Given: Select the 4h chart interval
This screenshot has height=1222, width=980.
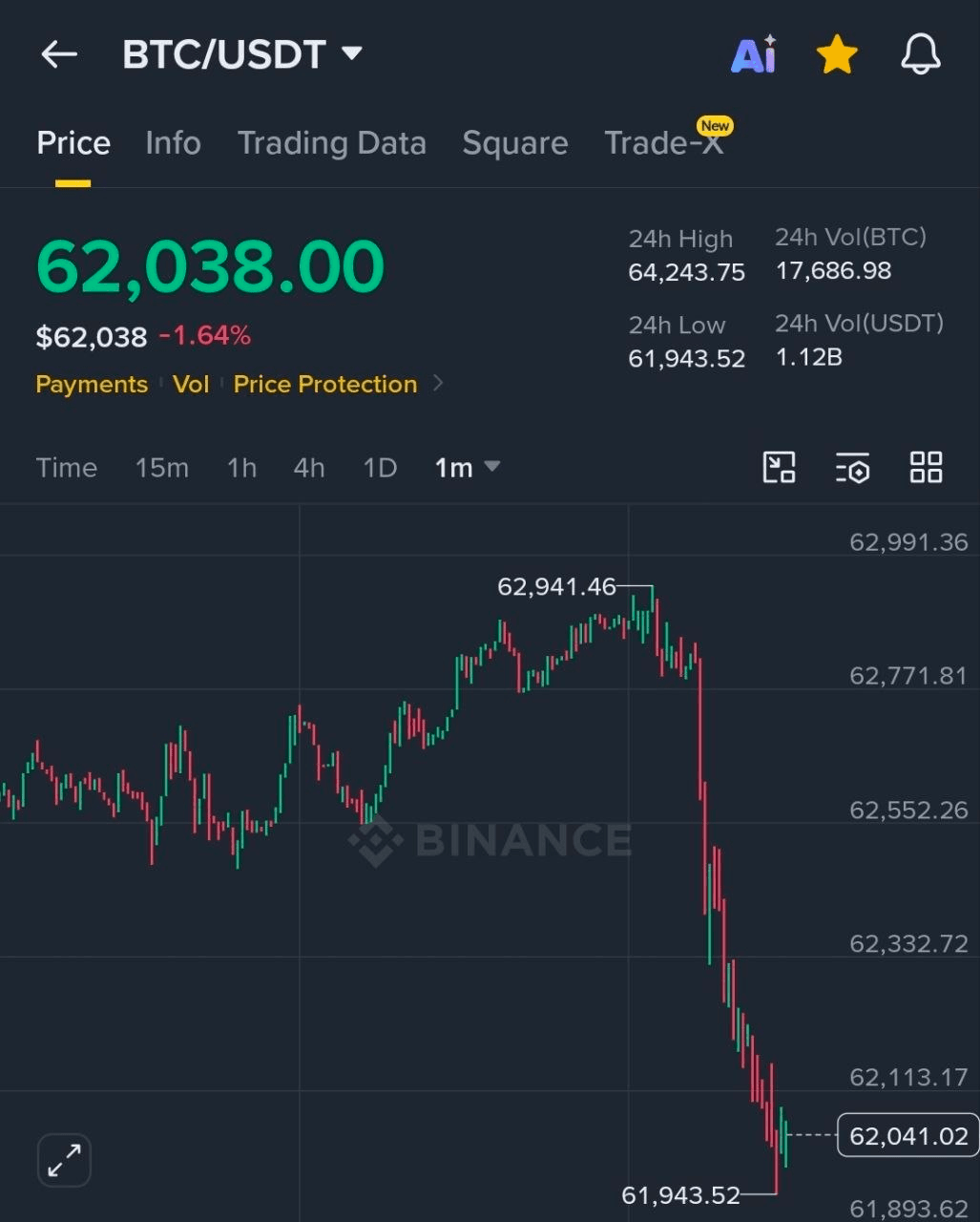Looking at the screenshot, I should tap(308, 468).
